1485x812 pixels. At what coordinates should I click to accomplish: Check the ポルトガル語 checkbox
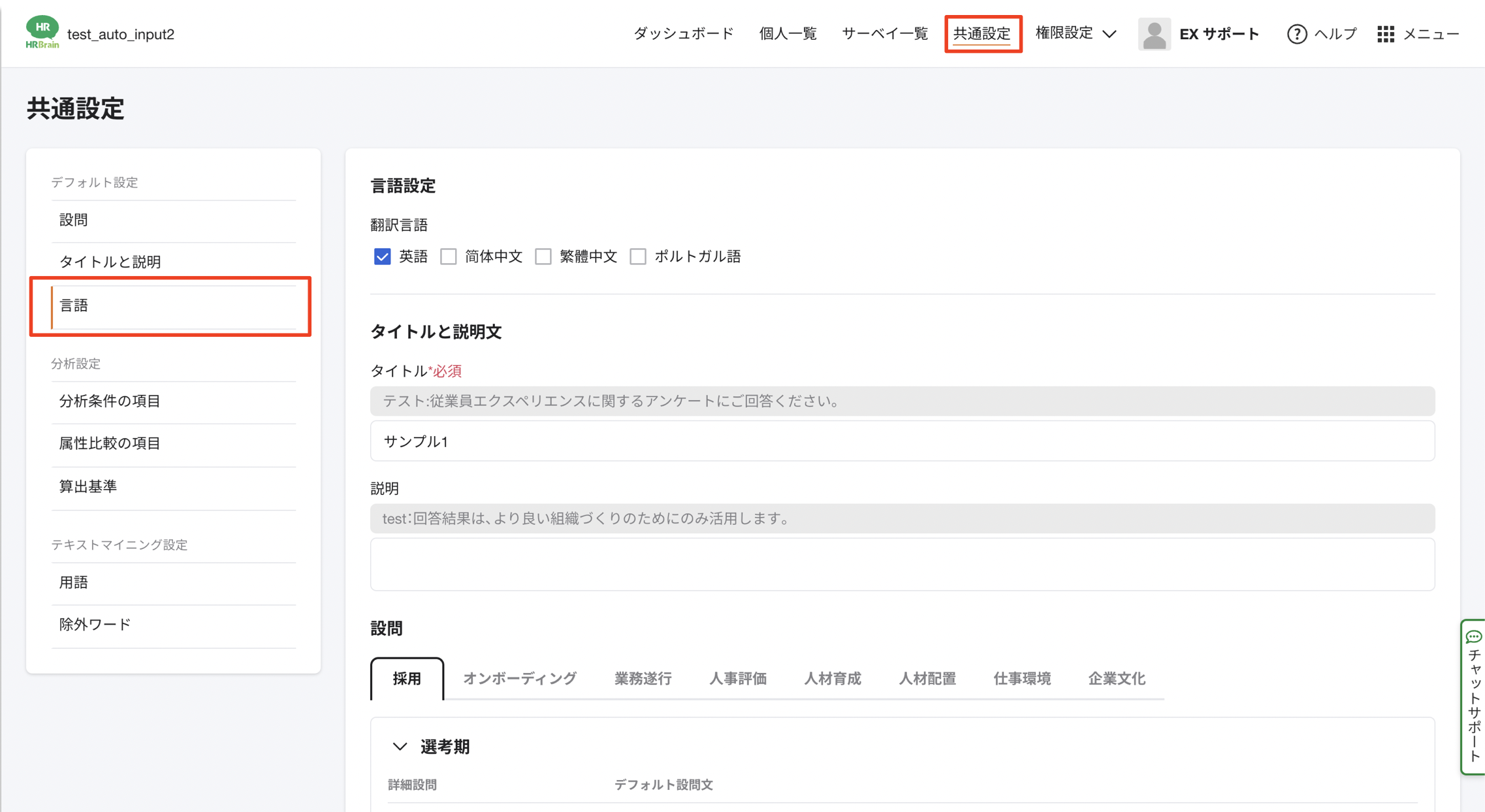(x=638, y=257)
